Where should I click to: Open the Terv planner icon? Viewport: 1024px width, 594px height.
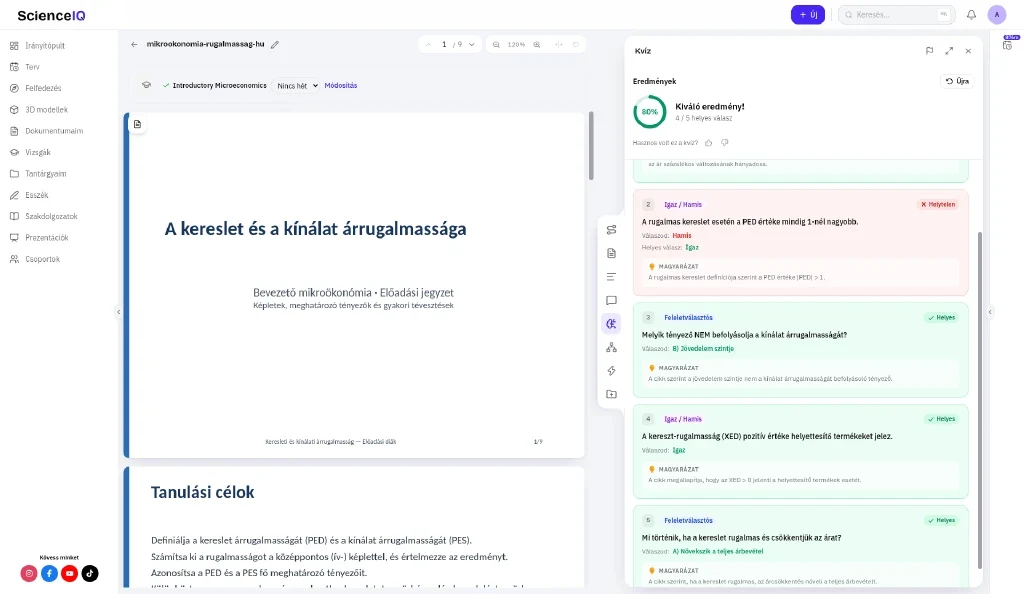tap(14, 67)
